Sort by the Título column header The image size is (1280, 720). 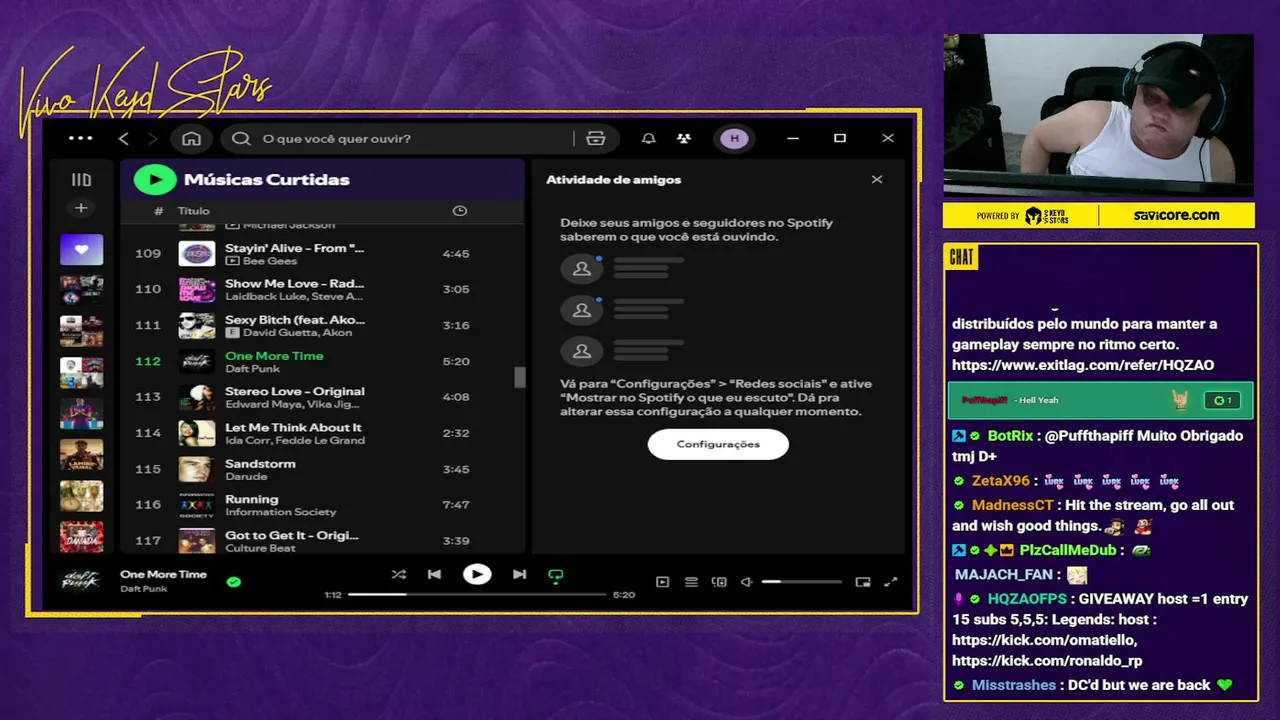click(x=194, y=211)
